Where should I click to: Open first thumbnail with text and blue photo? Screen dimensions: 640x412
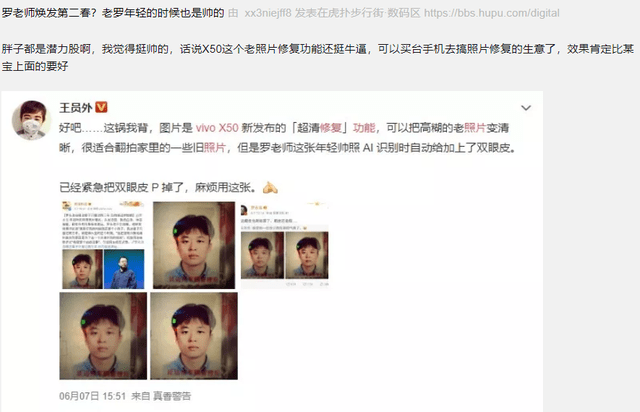103,245
